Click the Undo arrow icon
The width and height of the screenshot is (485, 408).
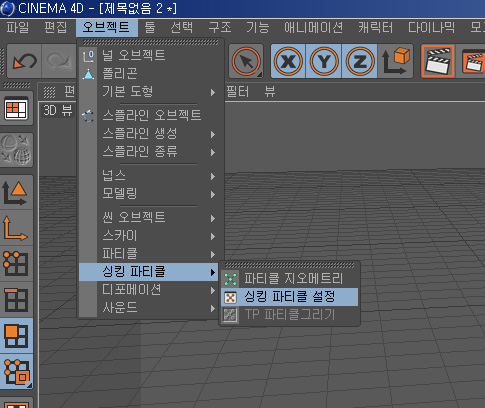click(24, 61)
